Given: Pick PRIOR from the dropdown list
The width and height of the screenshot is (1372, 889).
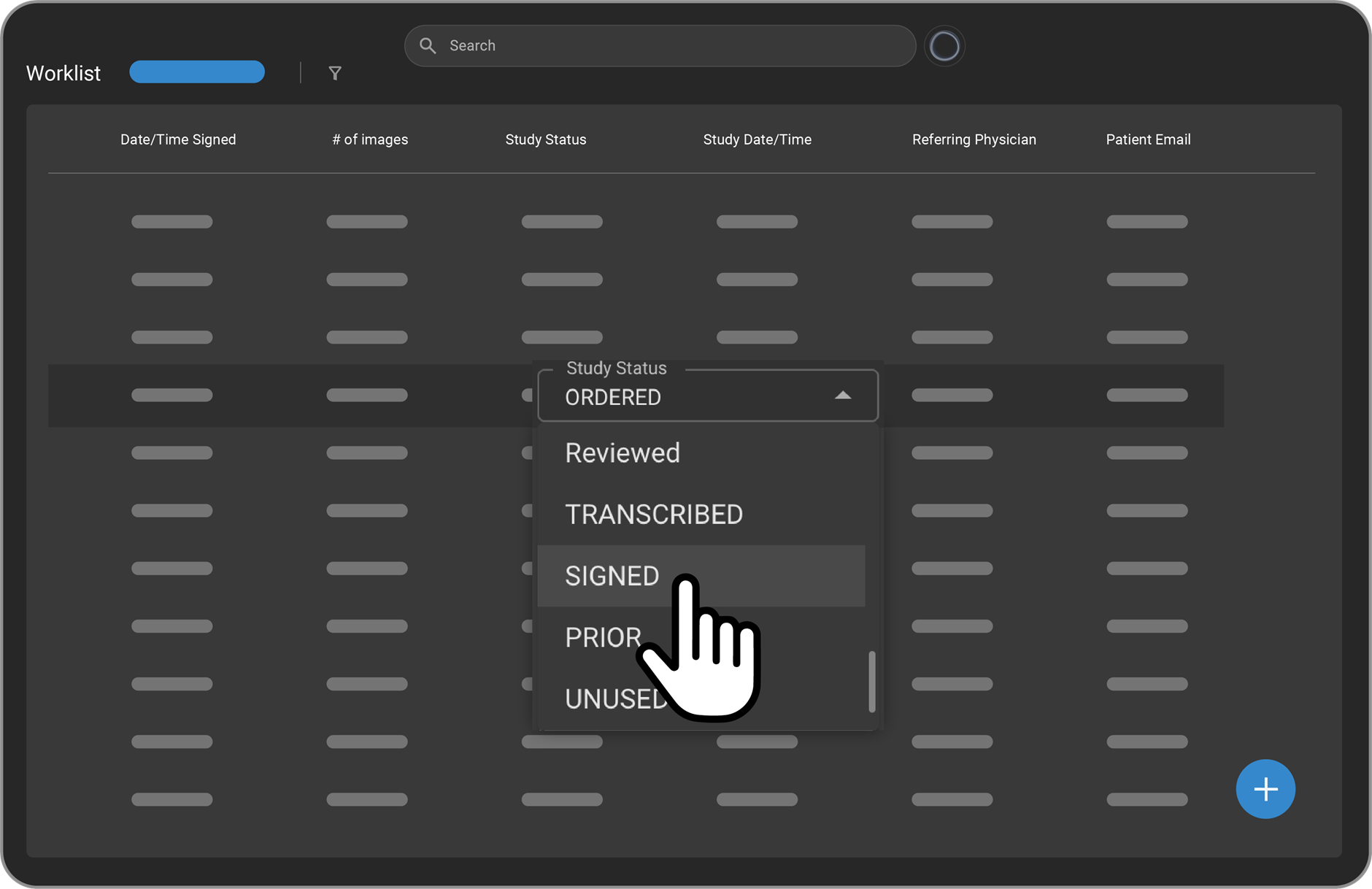Looking at the screenshot, I should point(603,637).
